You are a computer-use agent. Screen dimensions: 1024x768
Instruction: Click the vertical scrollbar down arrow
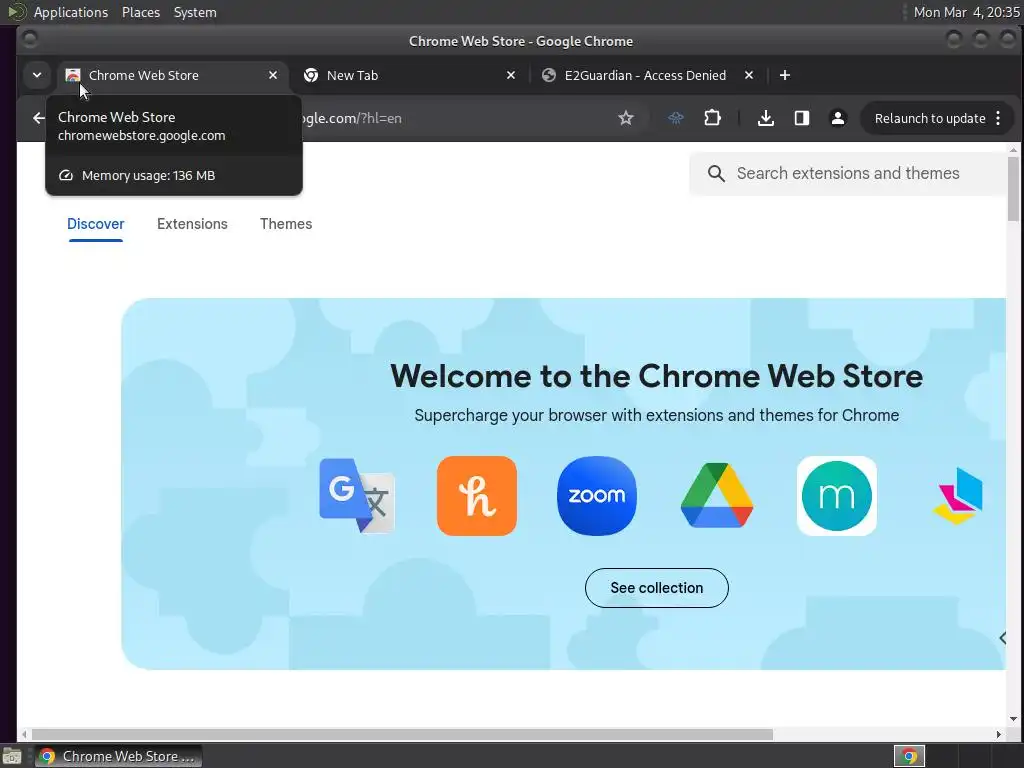click(1013, 719)
